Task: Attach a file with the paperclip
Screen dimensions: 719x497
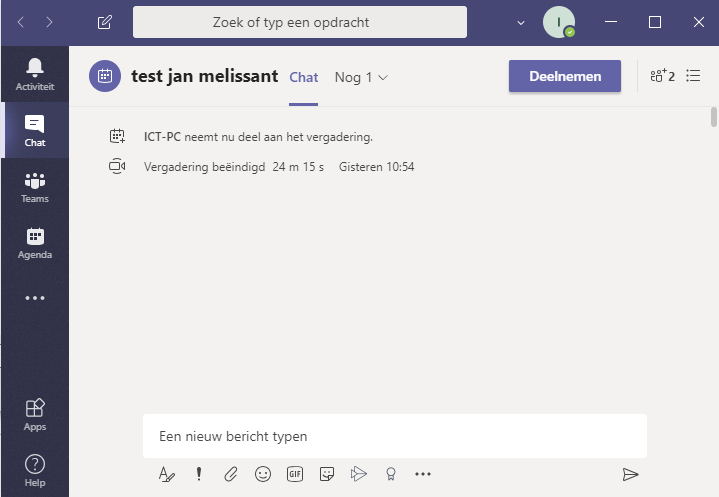Action: point(231,474)
